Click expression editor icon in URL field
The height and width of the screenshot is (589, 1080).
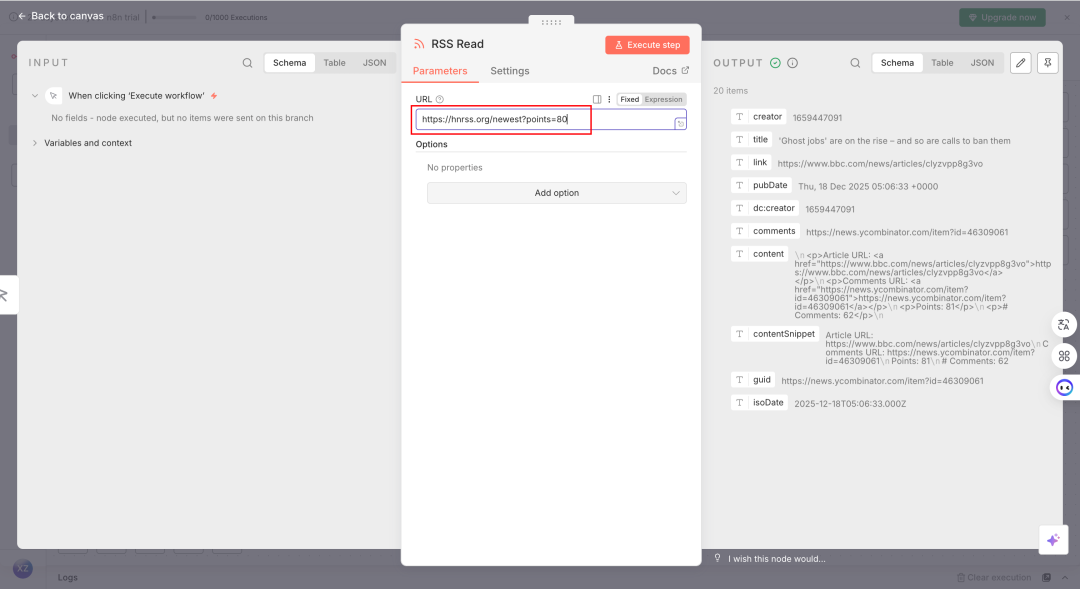click(681, 123)
